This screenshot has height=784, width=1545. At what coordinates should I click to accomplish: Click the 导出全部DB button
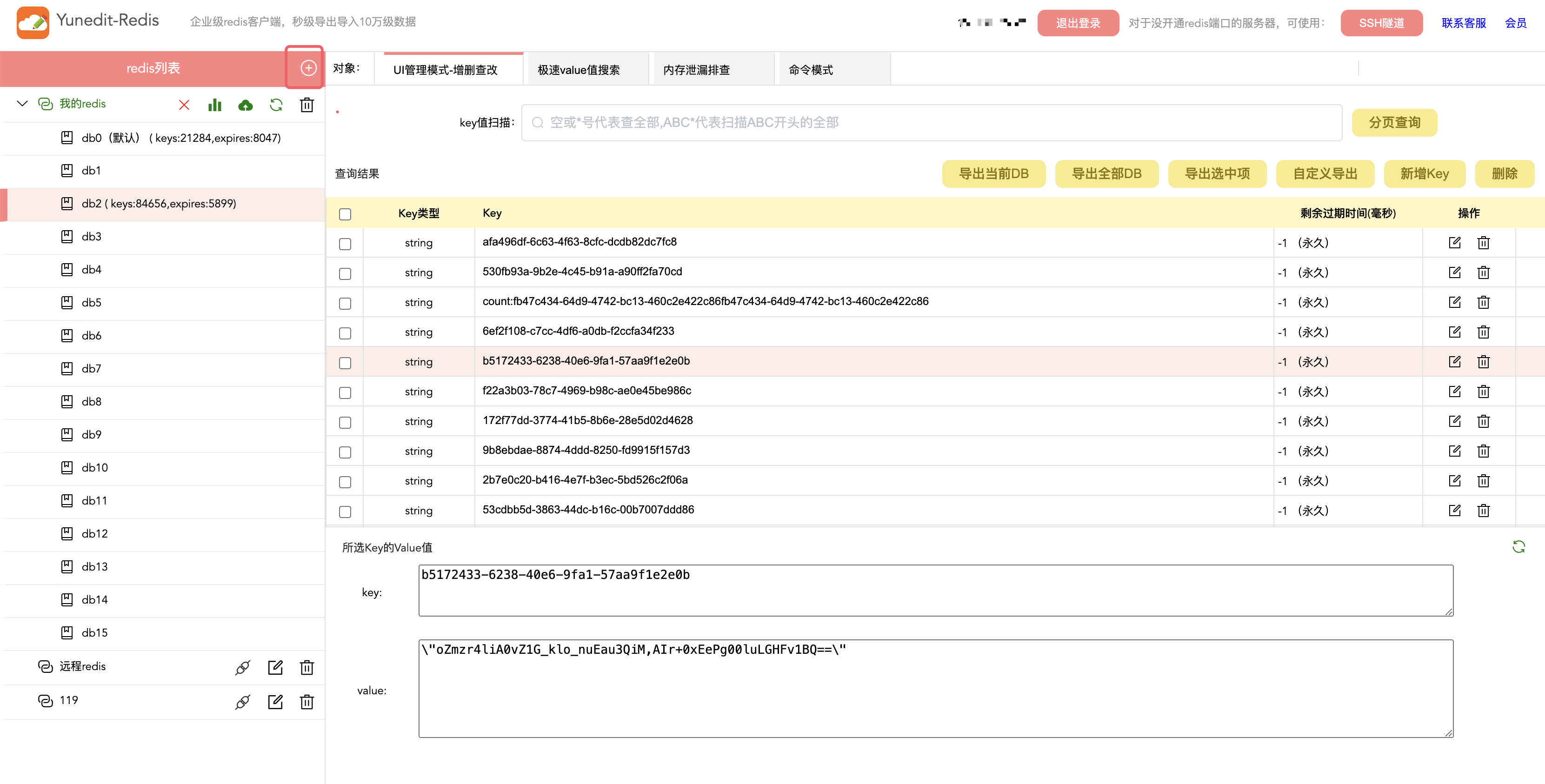(x=1106, y=174)
